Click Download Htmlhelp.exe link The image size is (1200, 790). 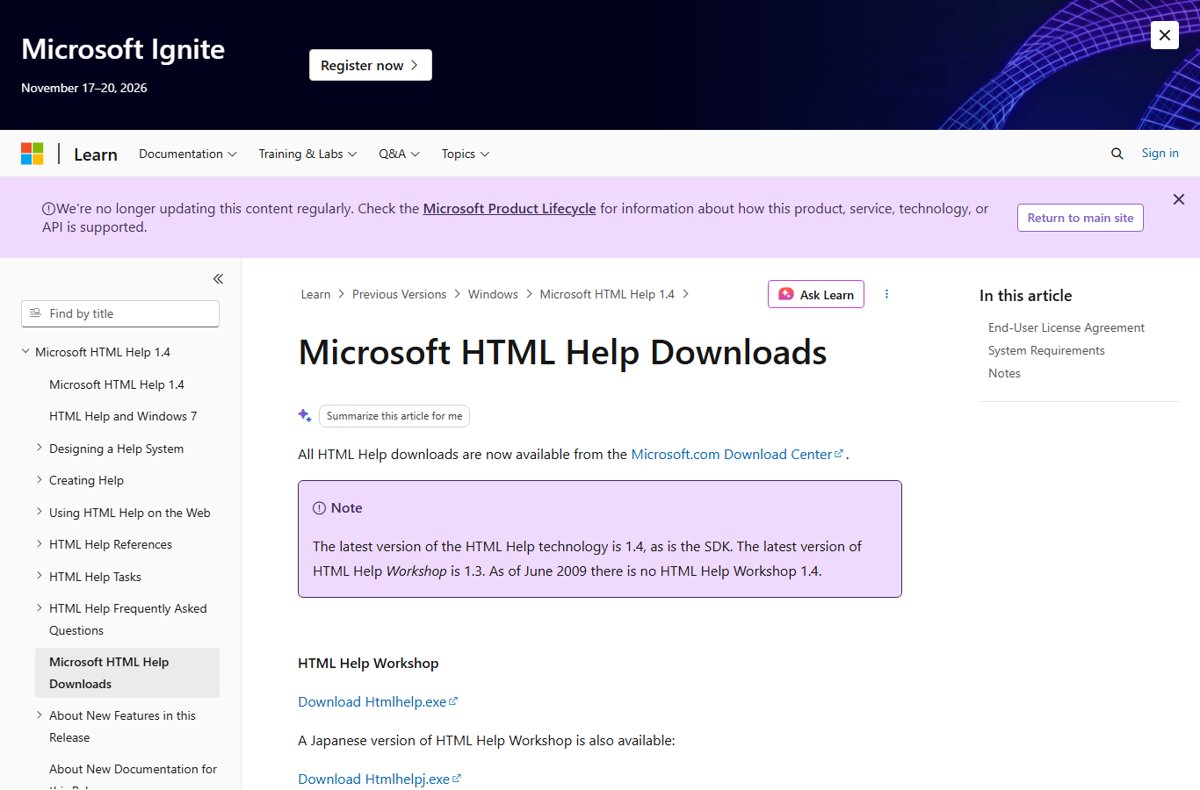coord(378,702)
